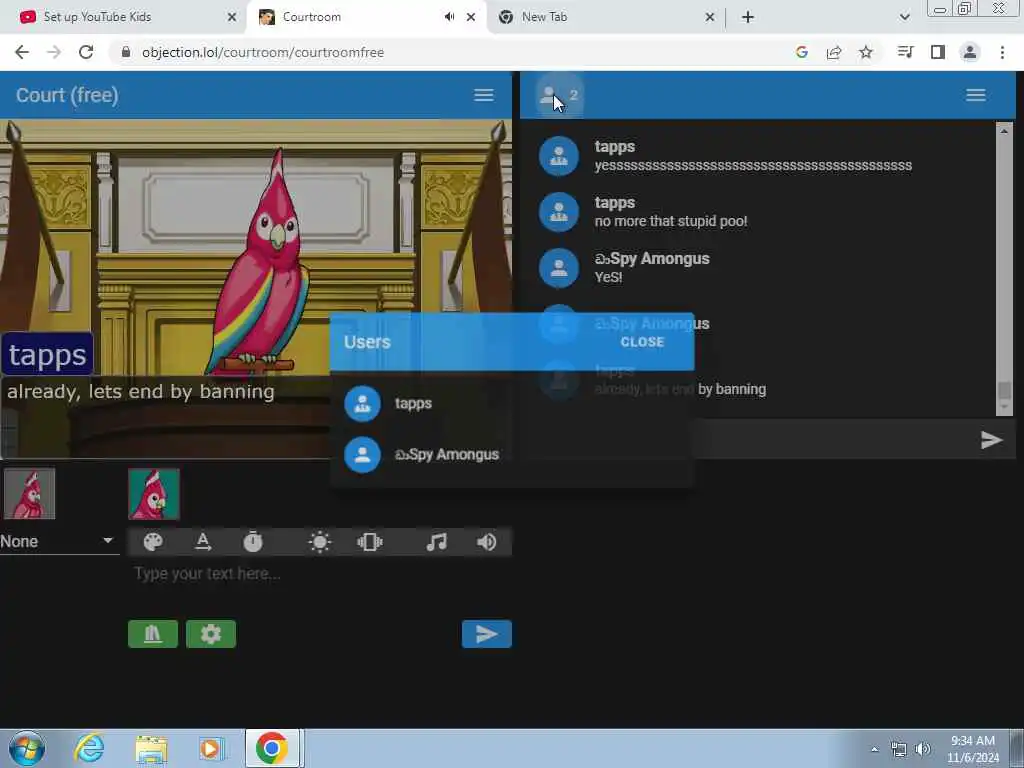The image size is (1024, 768).
Task: Select Spy Amongus in Users list
Action: [x=511, y=455]
